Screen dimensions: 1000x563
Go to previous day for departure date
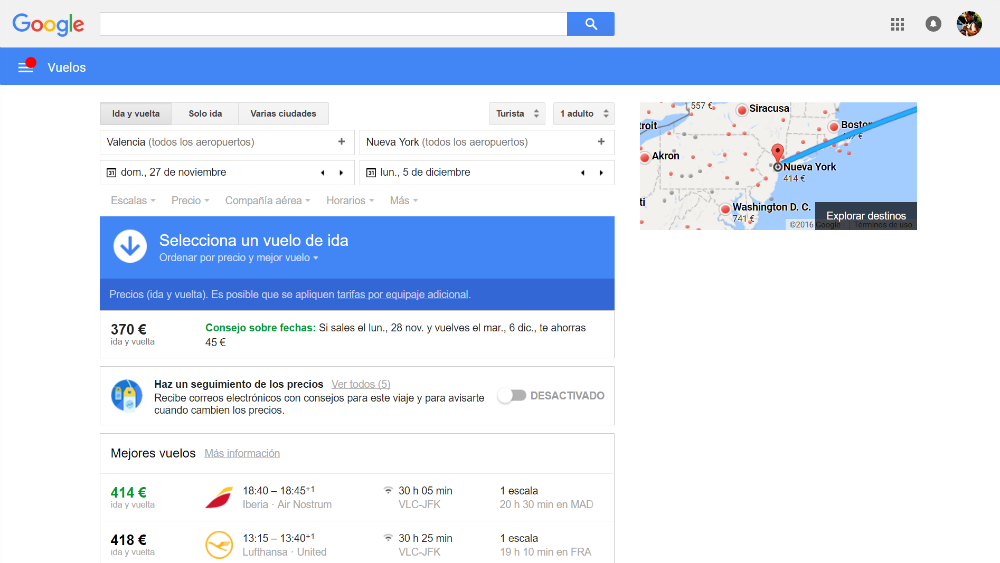coord(323,173)
